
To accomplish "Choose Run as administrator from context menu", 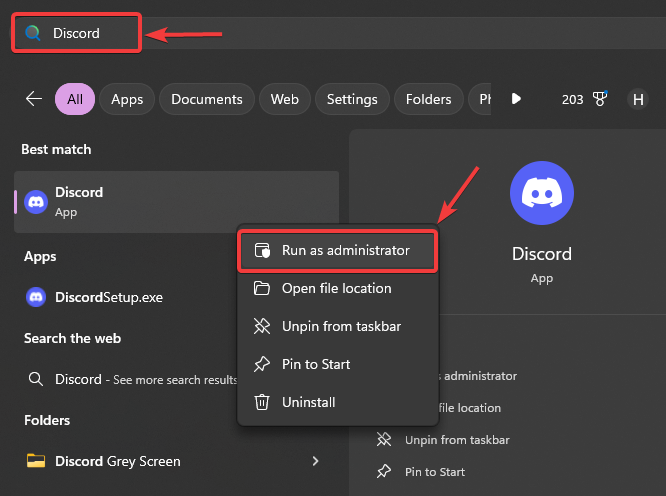I will tap(338, 250).
